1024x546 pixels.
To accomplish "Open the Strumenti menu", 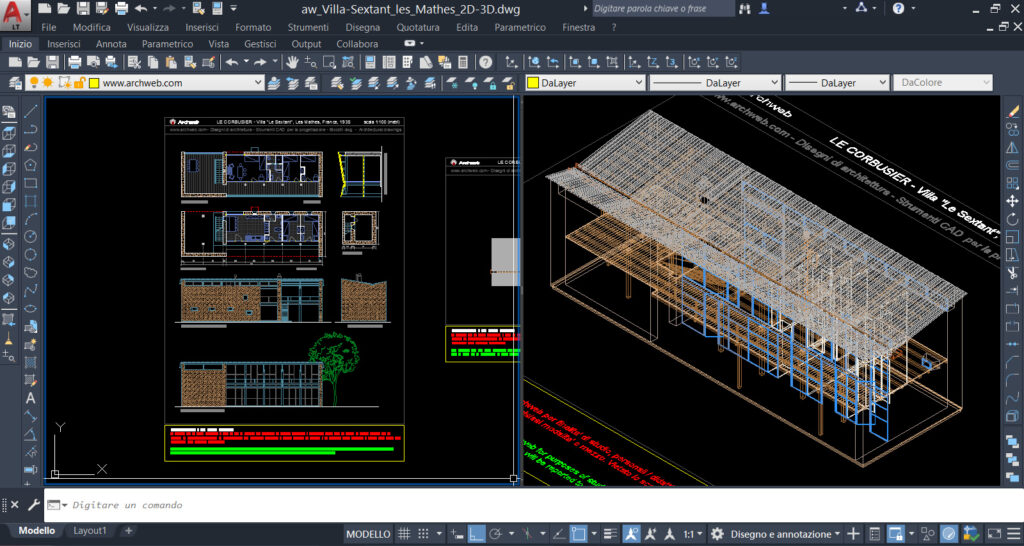I will (x=308, y=27).
